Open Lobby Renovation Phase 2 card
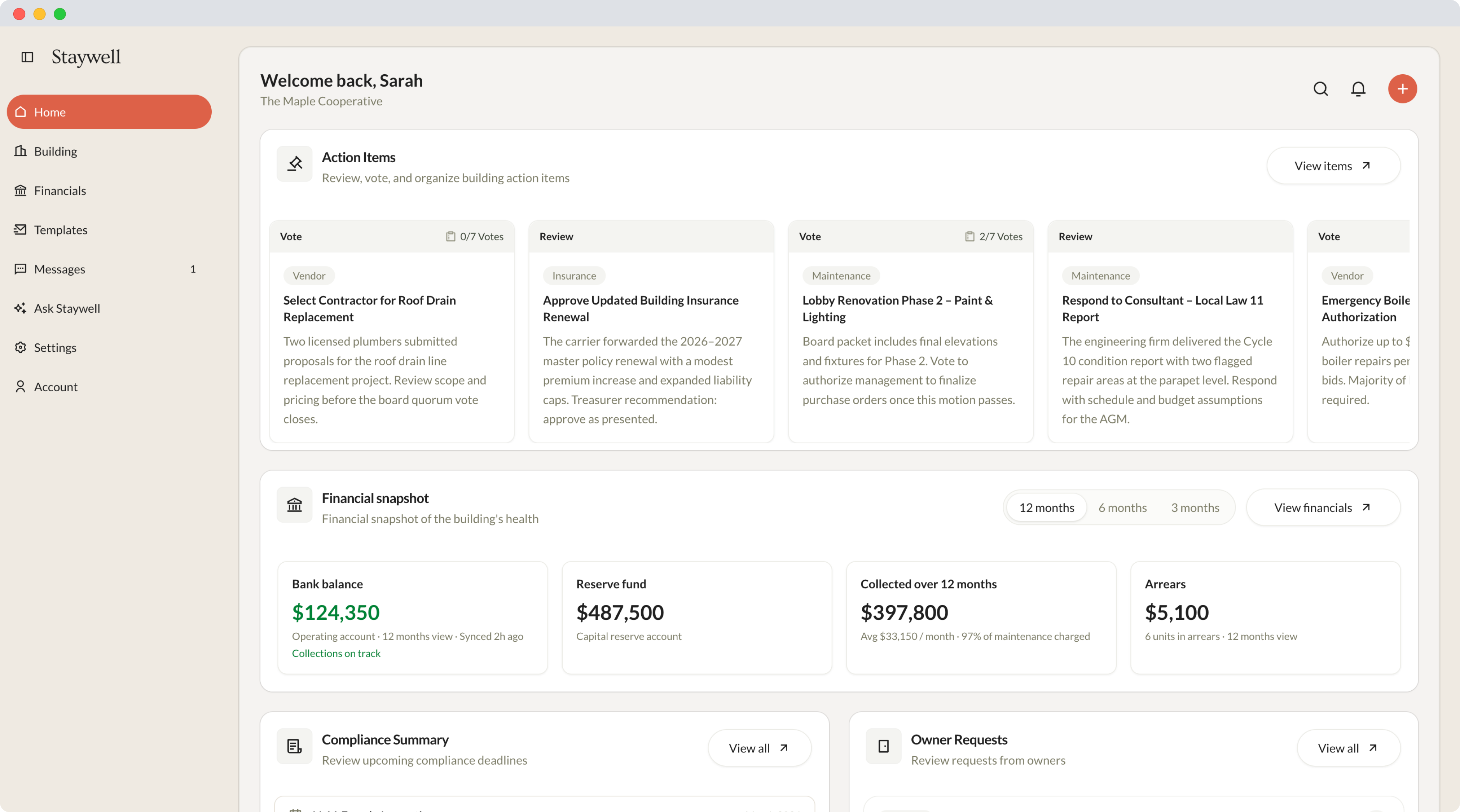 tap(911, 332)
